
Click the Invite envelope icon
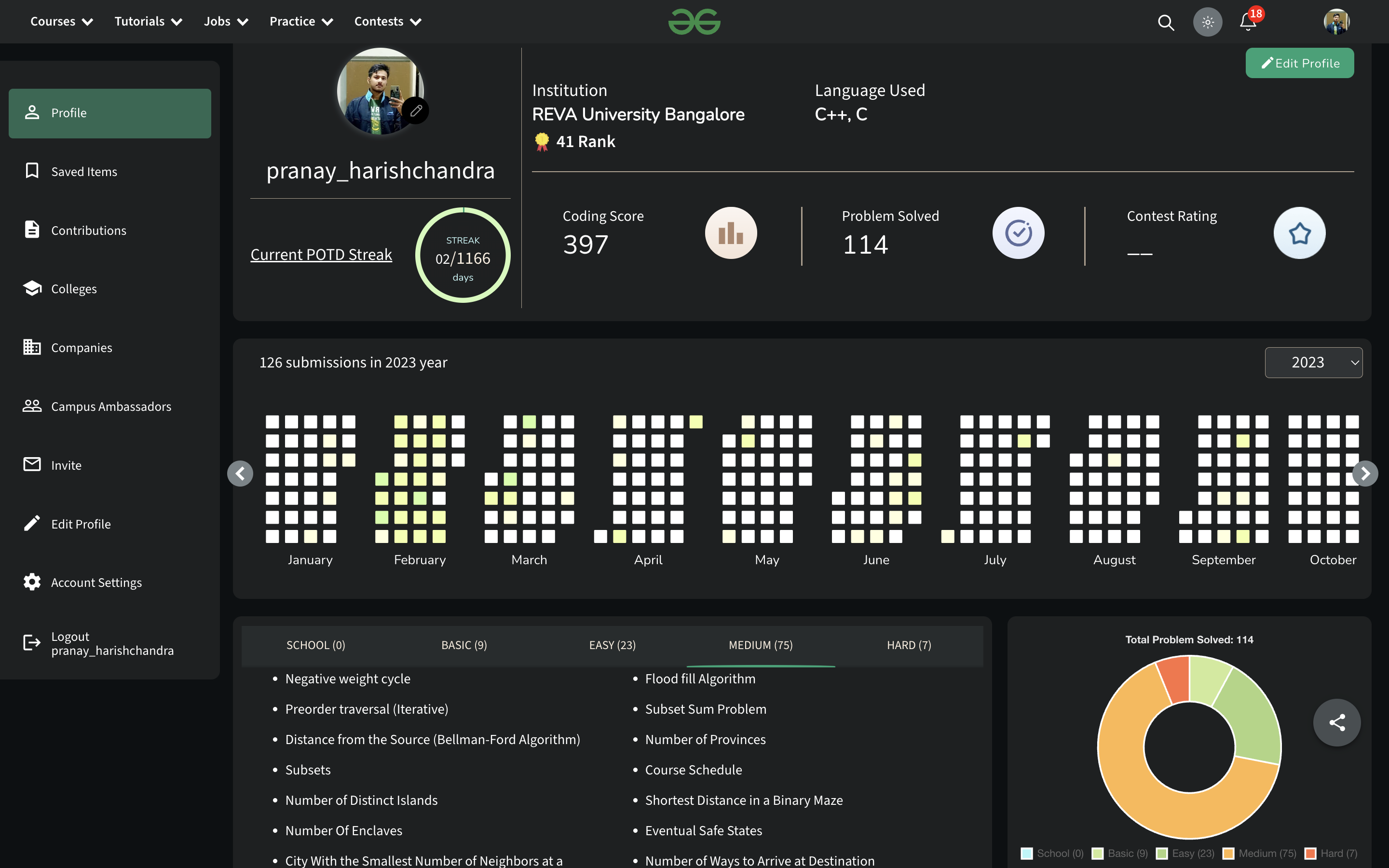click(x=32, y=464)
